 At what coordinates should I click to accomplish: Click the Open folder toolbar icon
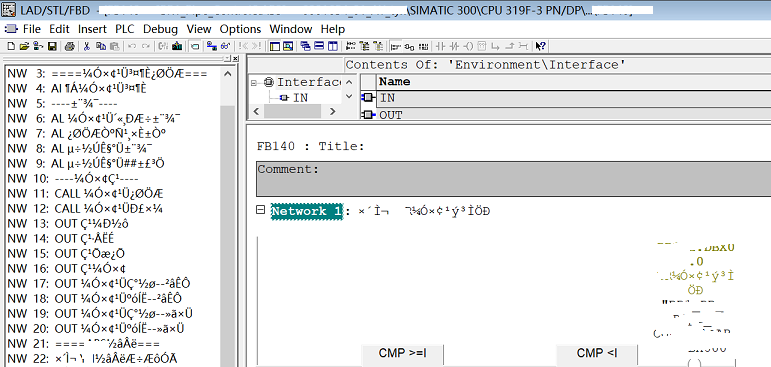25,46
